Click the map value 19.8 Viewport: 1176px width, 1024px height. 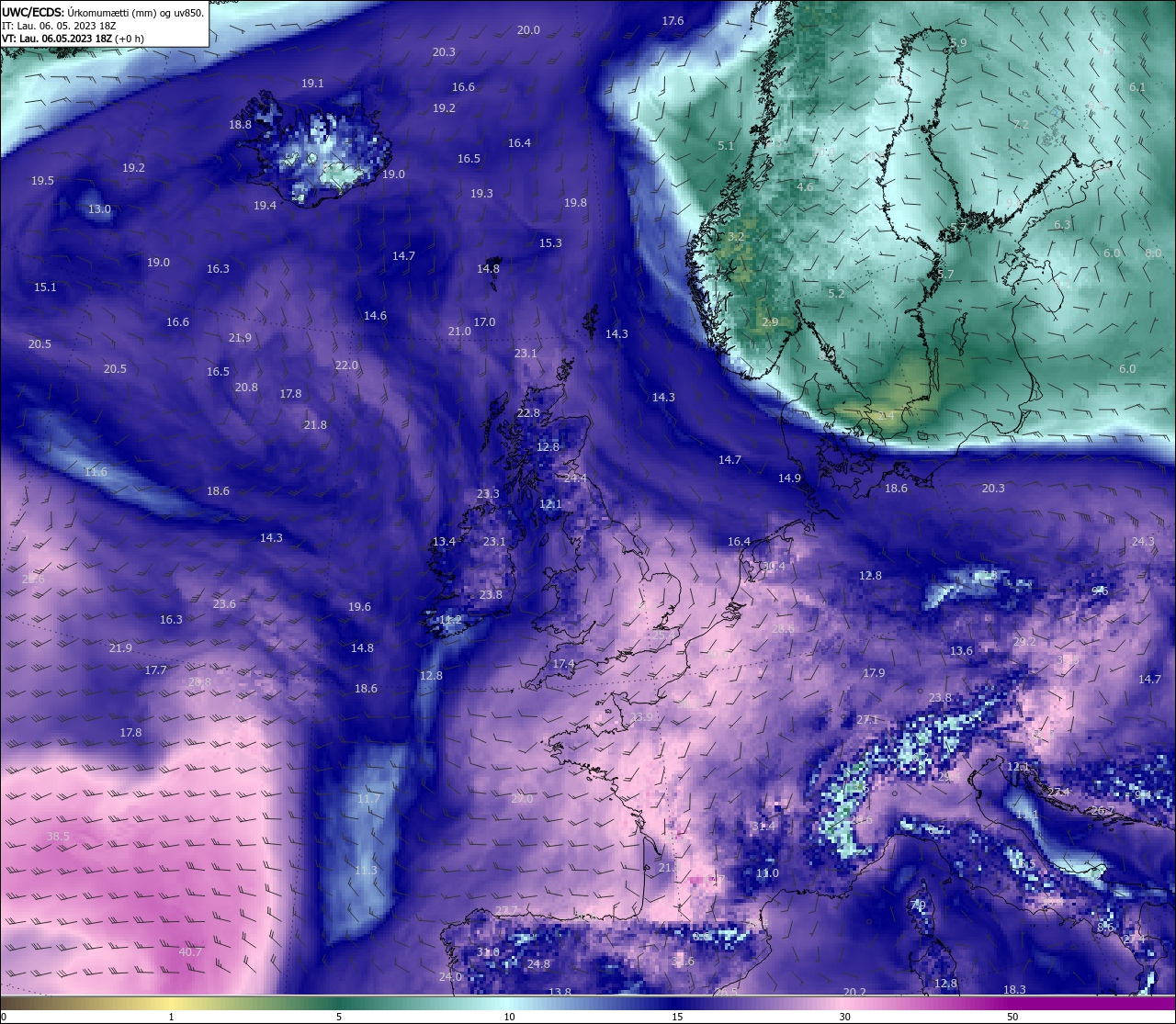[x=575, y=203]
